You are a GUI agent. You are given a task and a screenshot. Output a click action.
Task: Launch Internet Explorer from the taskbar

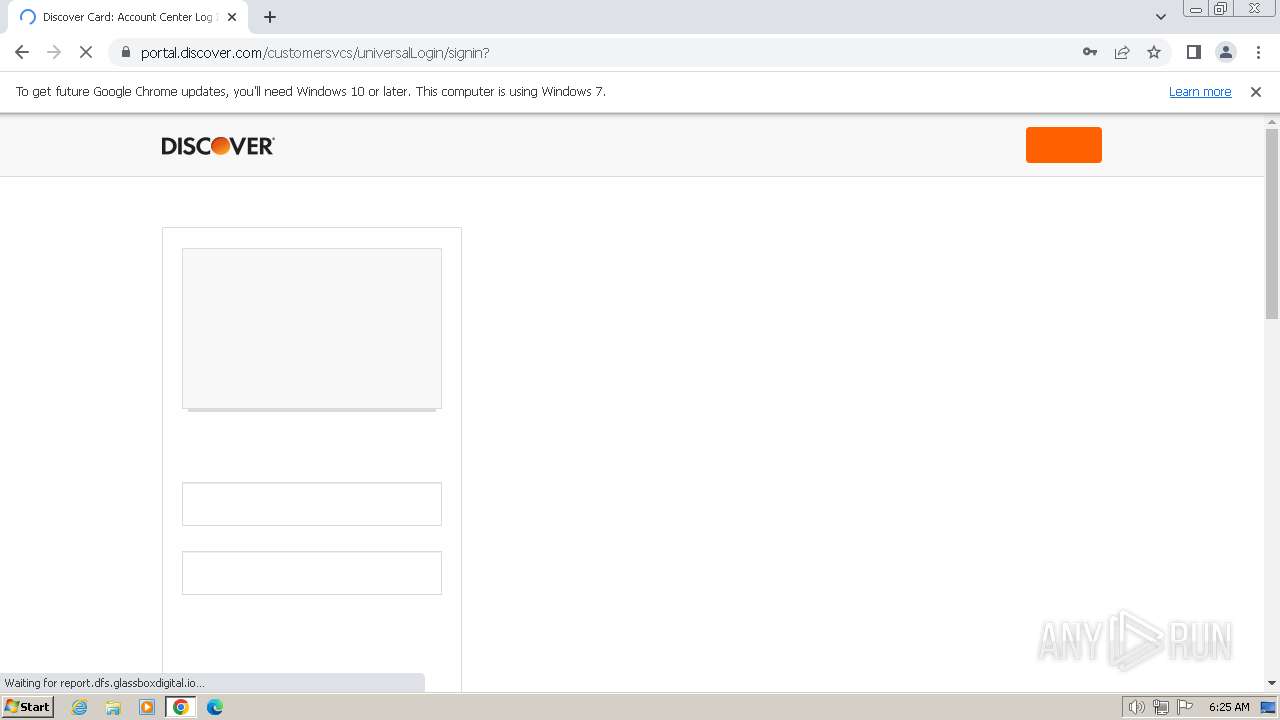[80, 707]
